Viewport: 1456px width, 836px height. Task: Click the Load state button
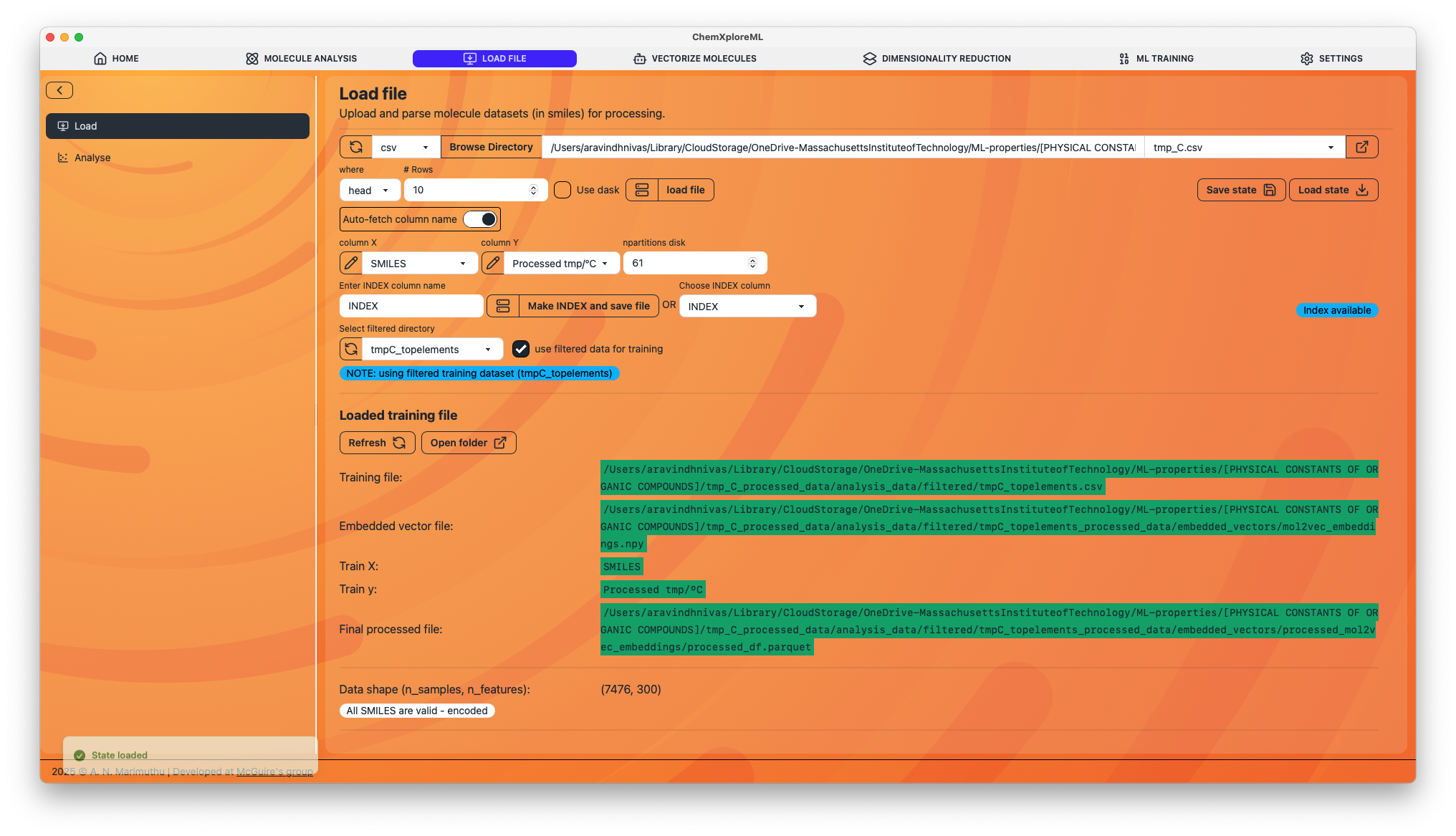coord(1333,190)
